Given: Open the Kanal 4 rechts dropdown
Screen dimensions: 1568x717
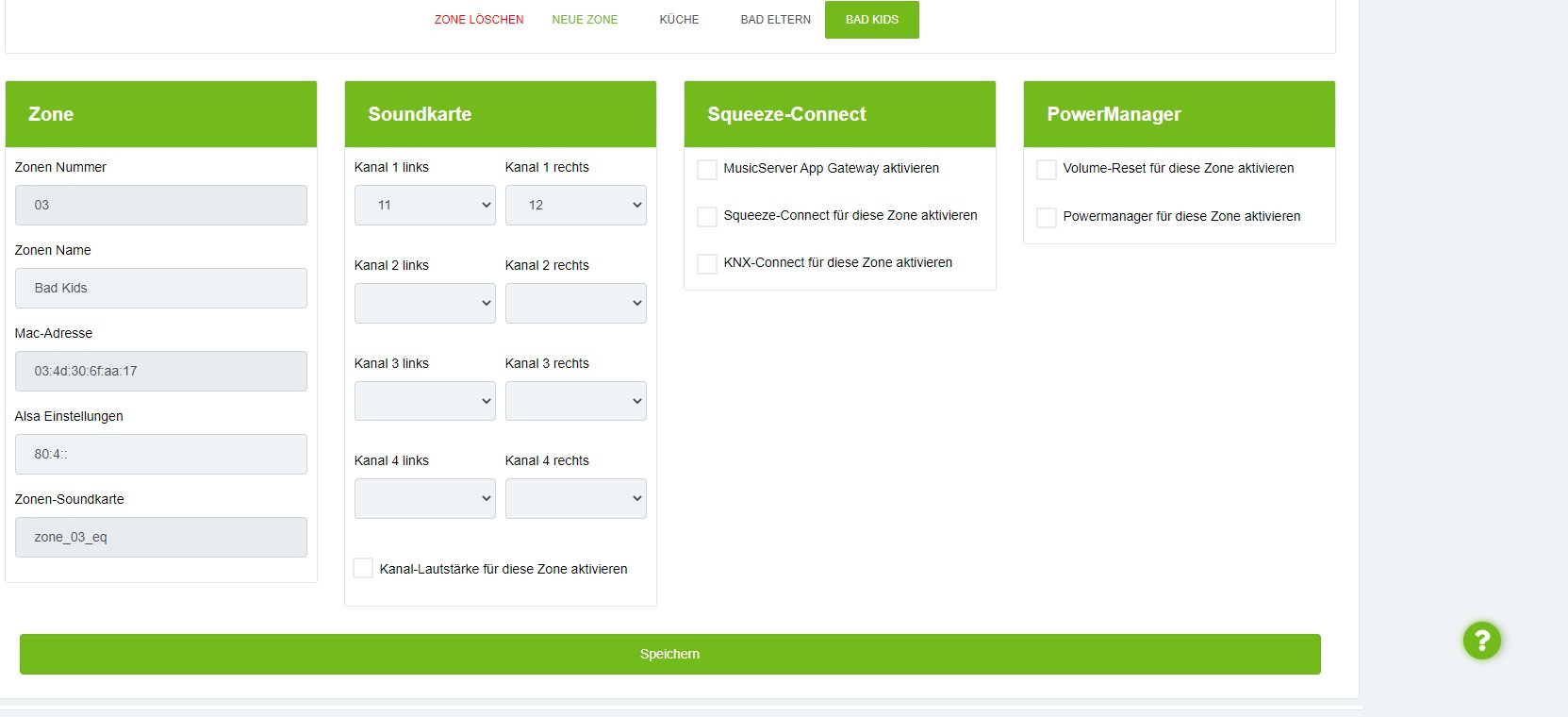Looking at the screenshot, I should coord(576,498).
